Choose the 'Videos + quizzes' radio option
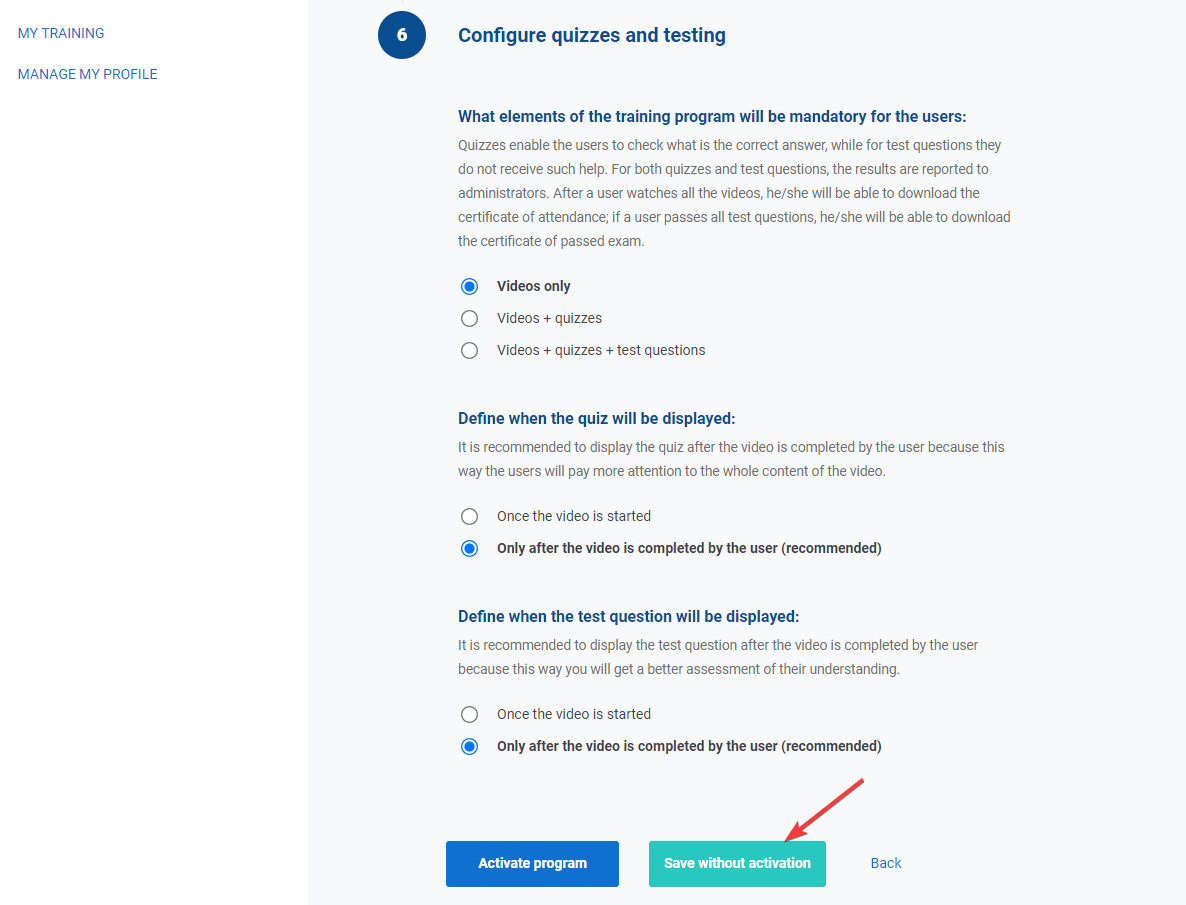 tap(469, 318)
